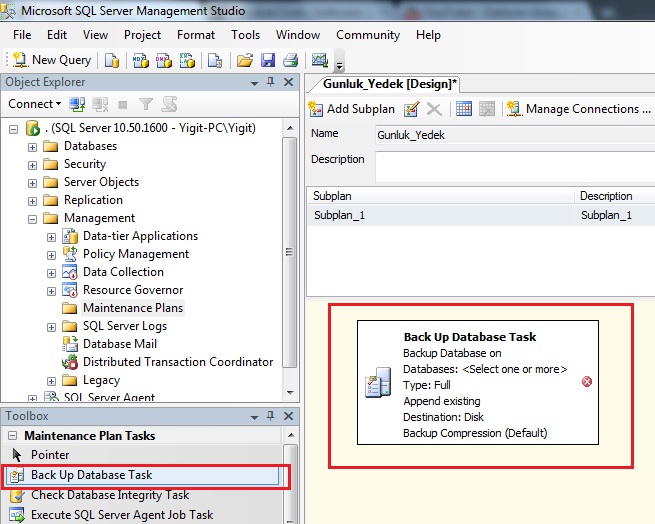Expand the Server Objects folder

(32, 183)
